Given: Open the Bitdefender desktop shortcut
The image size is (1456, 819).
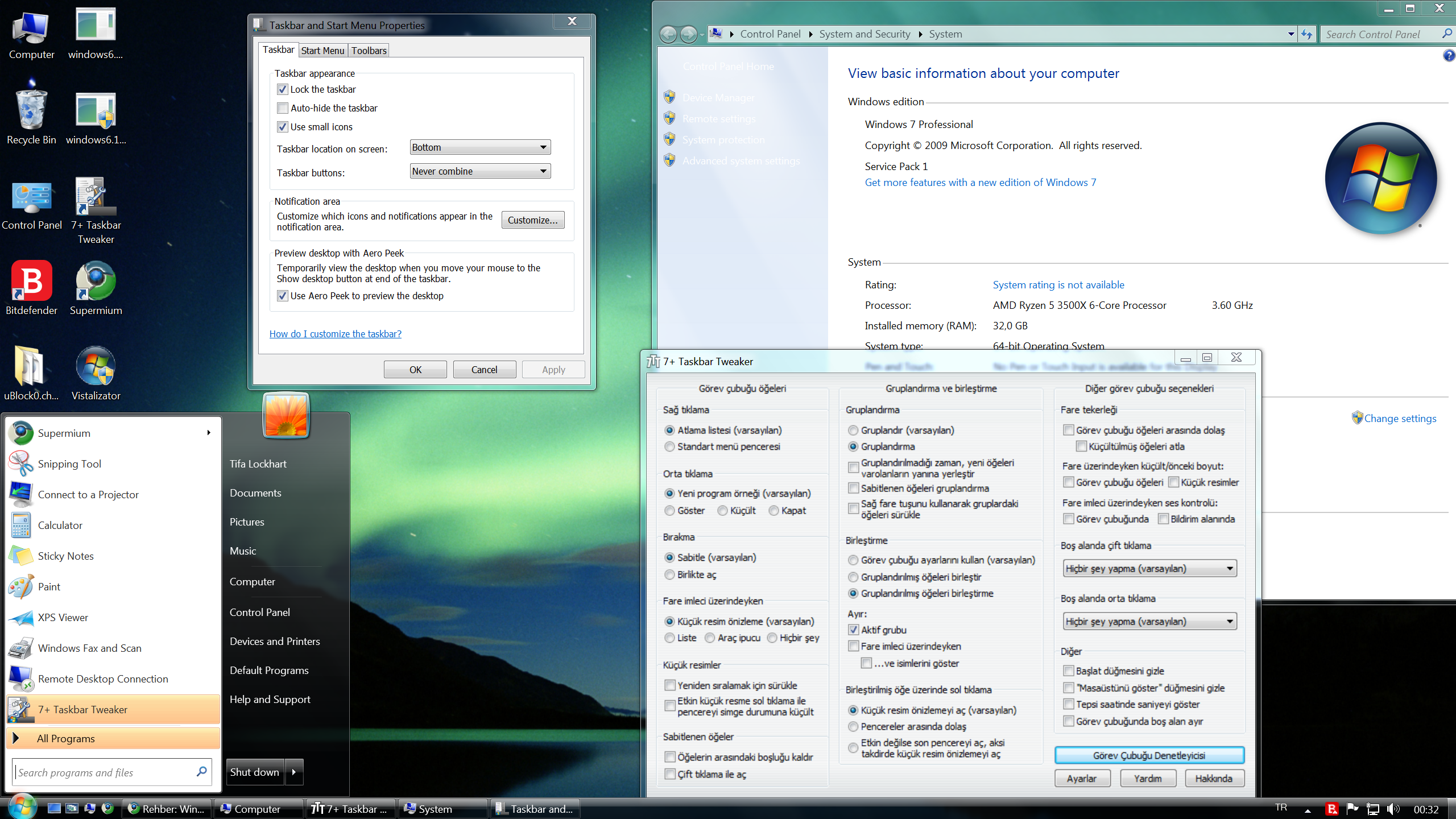Looking at the screenshot, I should (x=31, y=288).
